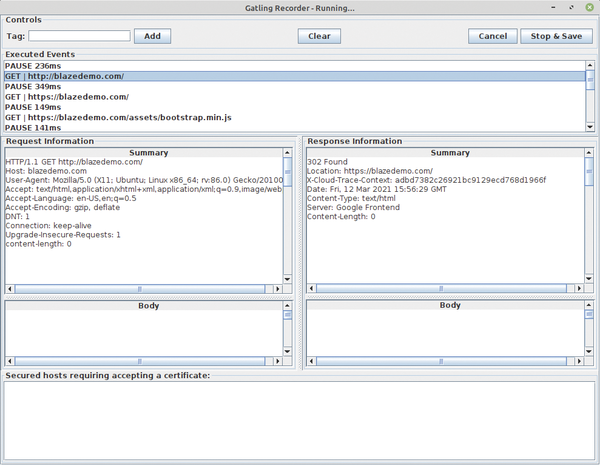Click up arrow in Response Summary scrollbar
This screenshot has height=465, width=600.
click(589, 153)
